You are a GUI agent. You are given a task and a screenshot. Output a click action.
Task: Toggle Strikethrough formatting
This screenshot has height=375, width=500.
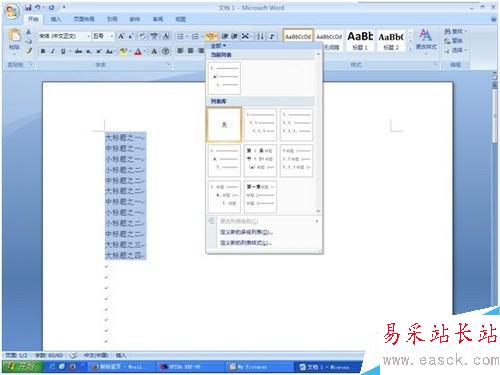pos(79,51)
